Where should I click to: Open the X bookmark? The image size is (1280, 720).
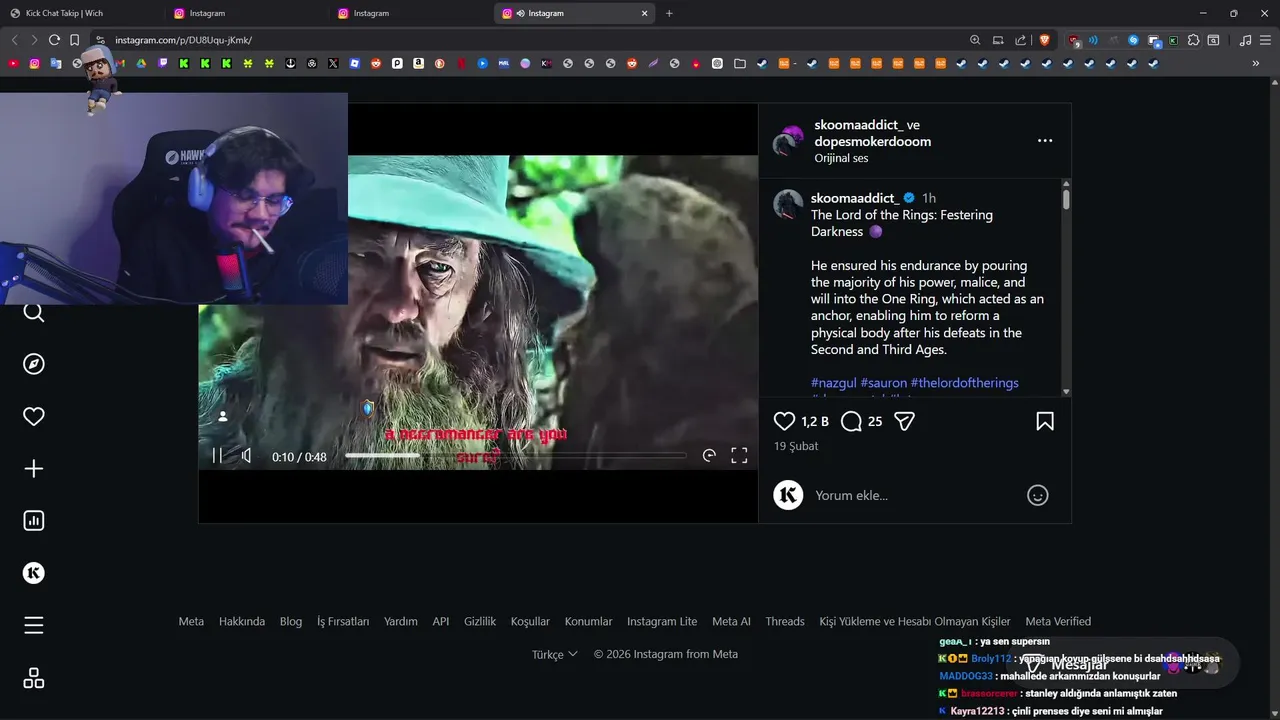pos(333,64)
